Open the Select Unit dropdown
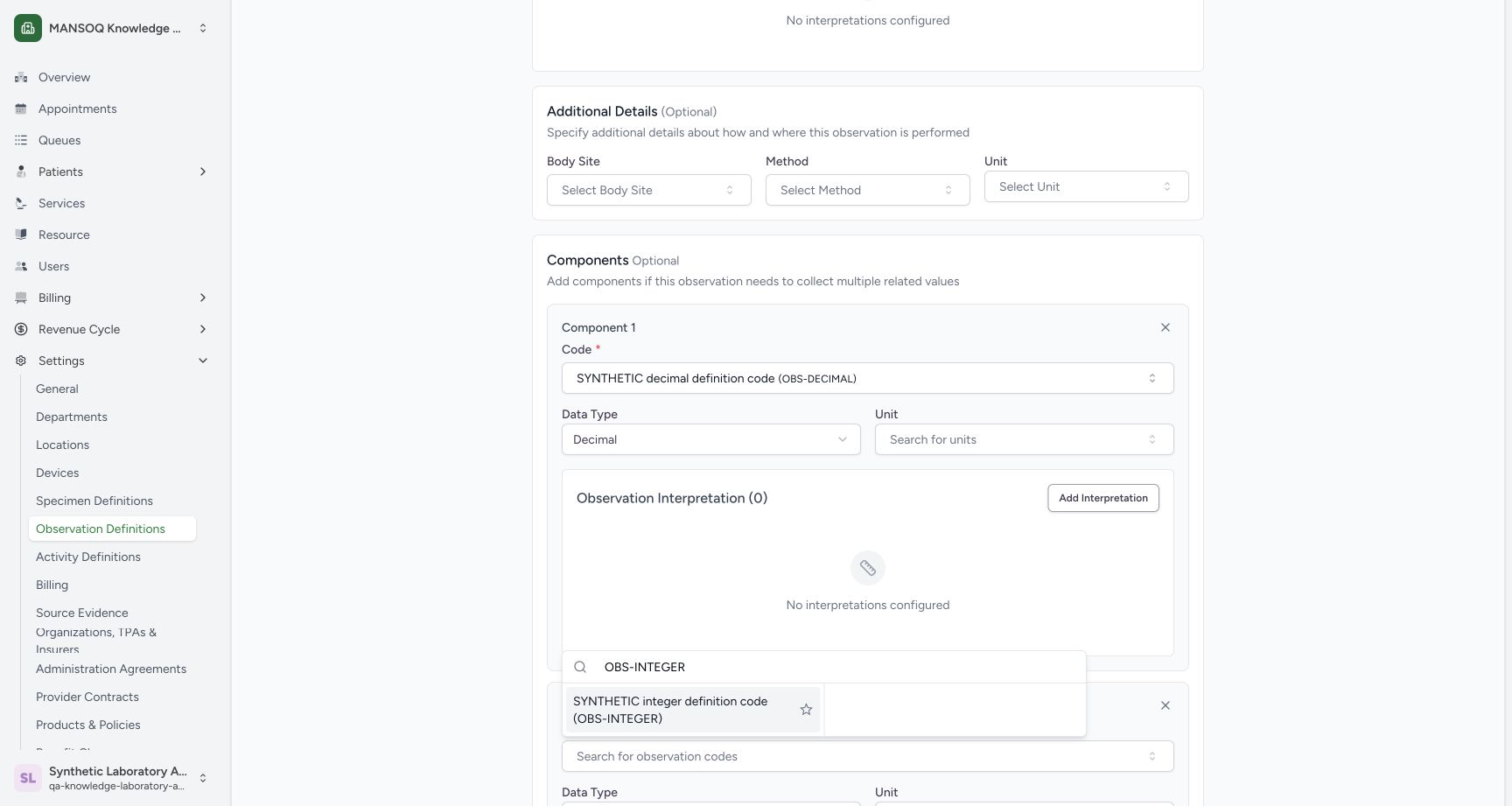The image size is (1512, 806). point(1087,186)
